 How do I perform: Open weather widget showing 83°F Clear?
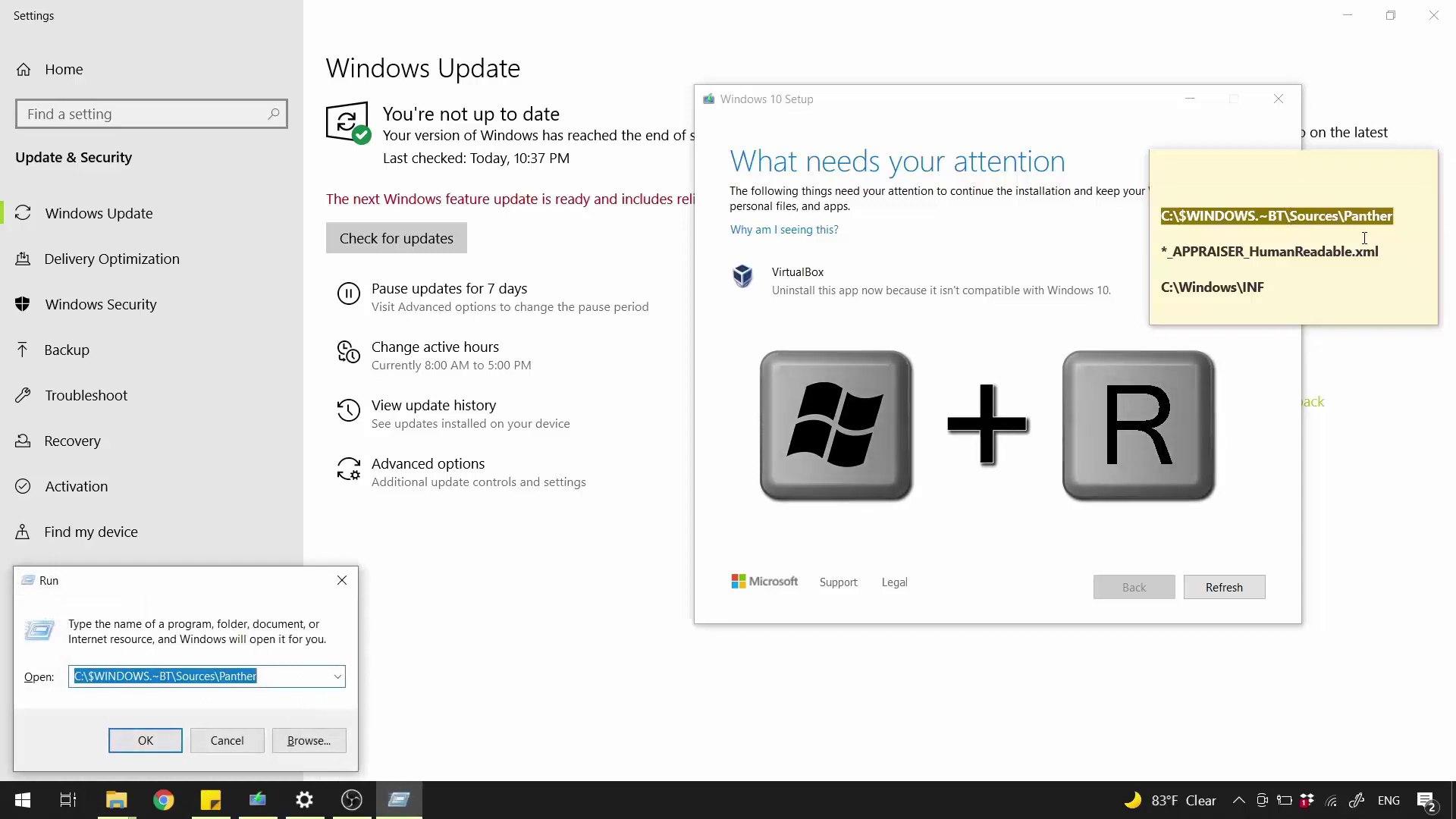tap(1170, 800)
